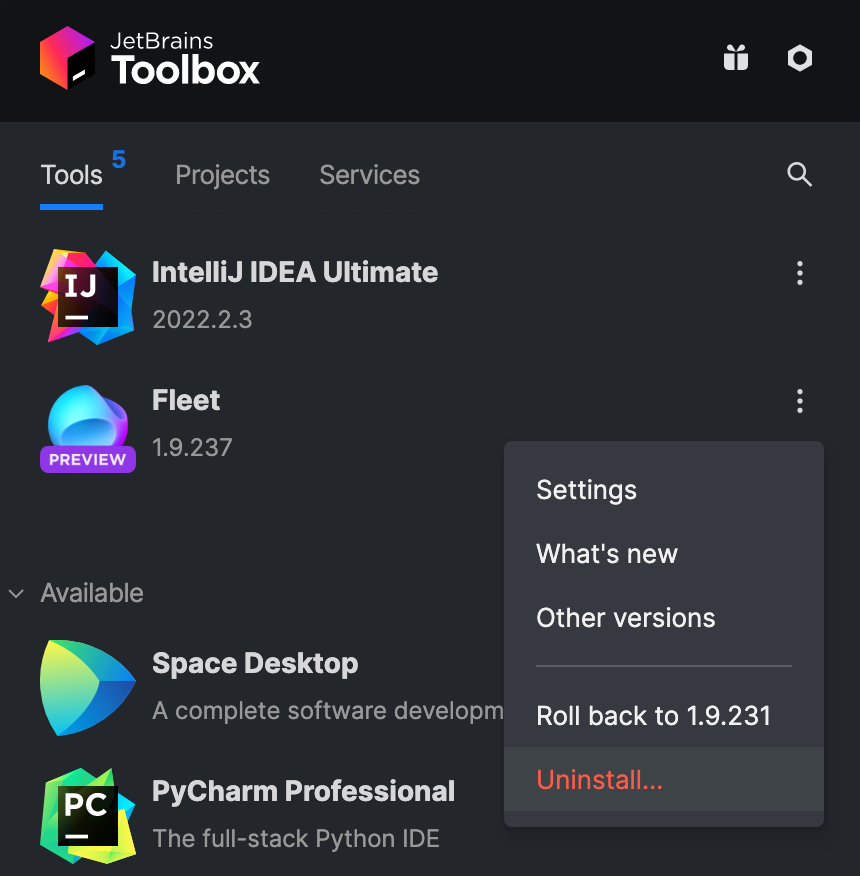Click the PREVIEW badge on Fleet
This screenshot has width=860, height=876.
click(x=87, y=460)
